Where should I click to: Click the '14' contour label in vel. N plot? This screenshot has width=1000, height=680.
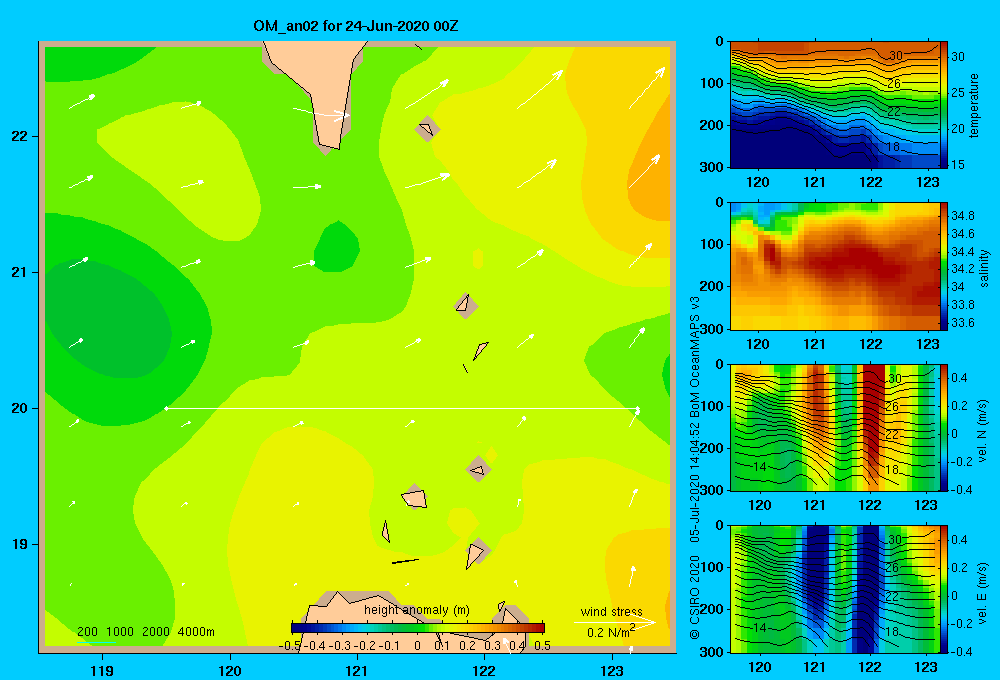[759, 466]
